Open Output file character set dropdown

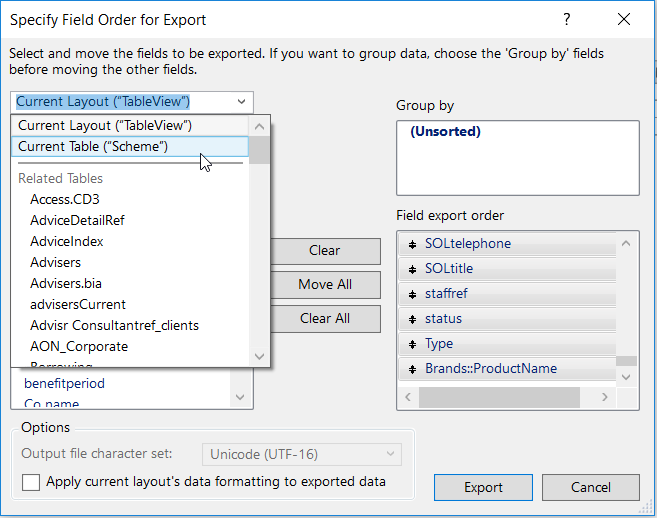301,454
